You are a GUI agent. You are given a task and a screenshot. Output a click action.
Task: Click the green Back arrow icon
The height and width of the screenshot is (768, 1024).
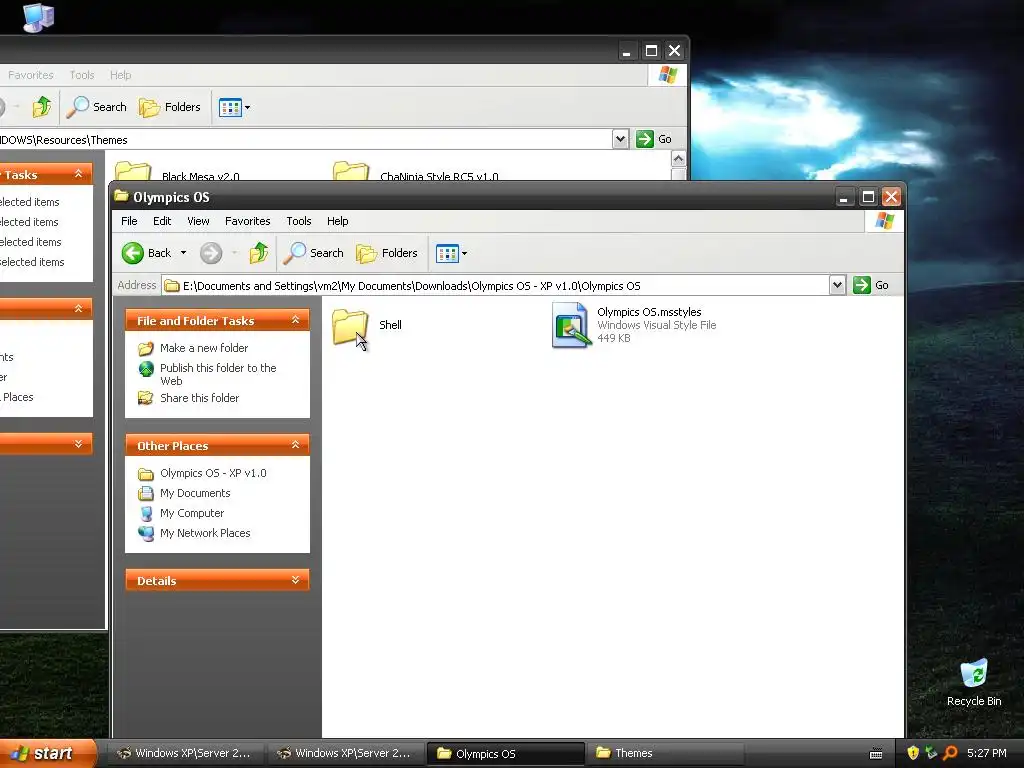(133, 253)
